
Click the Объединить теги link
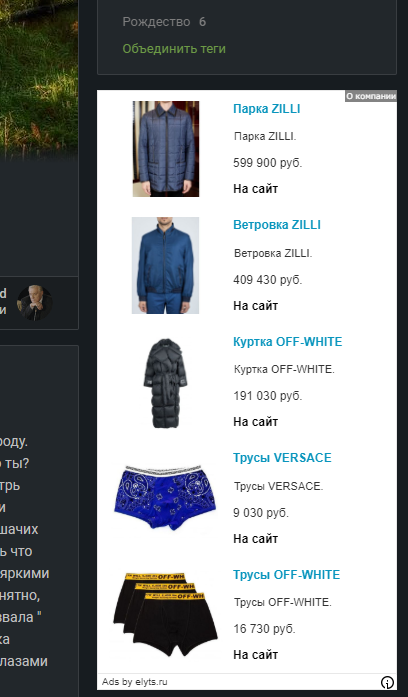point(174,48)
